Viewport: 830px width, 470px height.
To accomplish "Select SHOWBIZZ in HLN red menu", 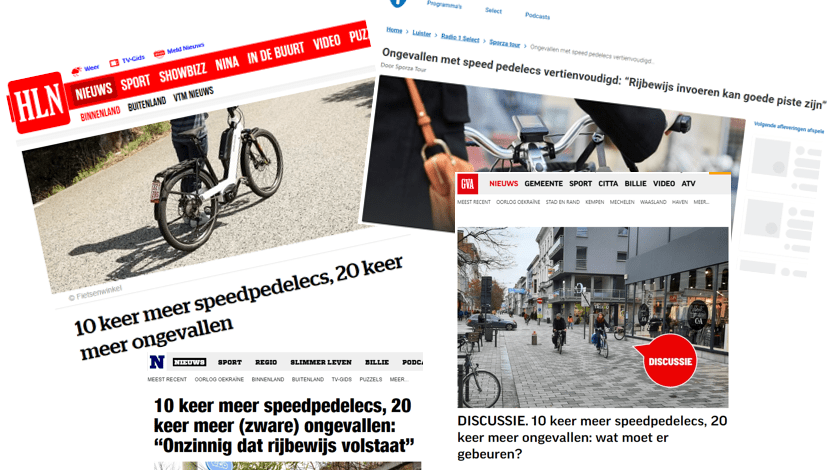I will pos(183,73).
